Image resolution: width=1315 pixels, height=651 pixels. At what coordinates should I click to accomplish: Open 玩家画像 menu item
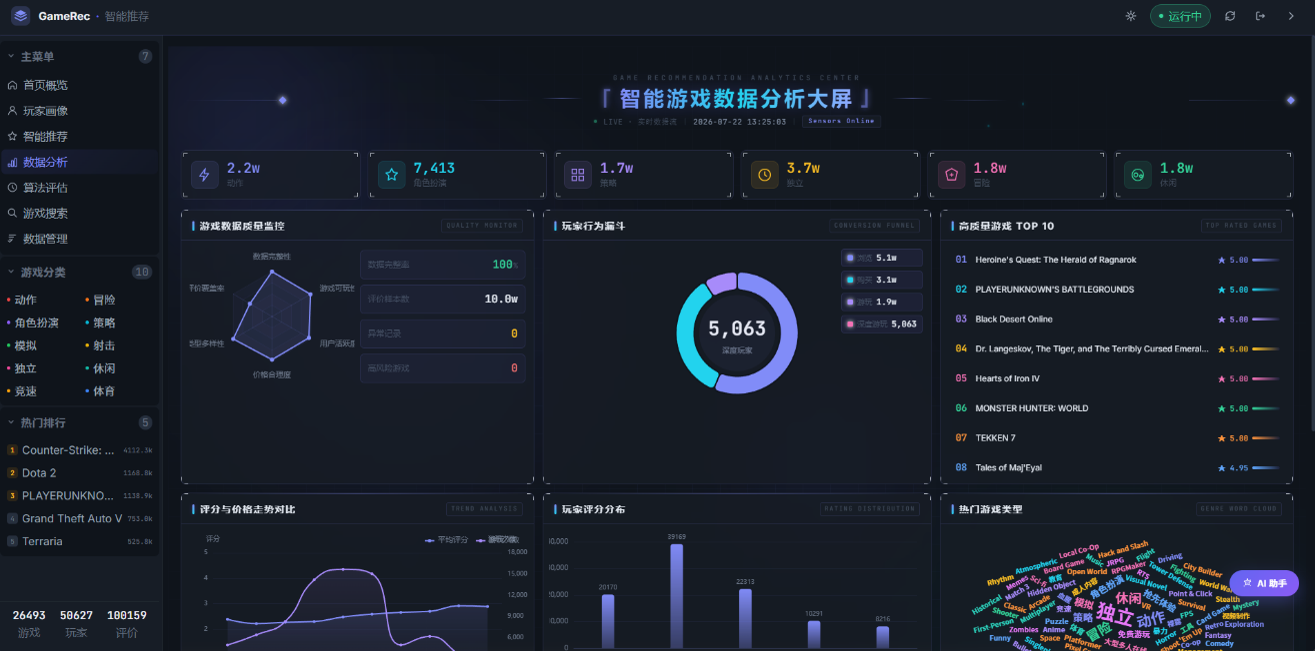coord(80,111)
